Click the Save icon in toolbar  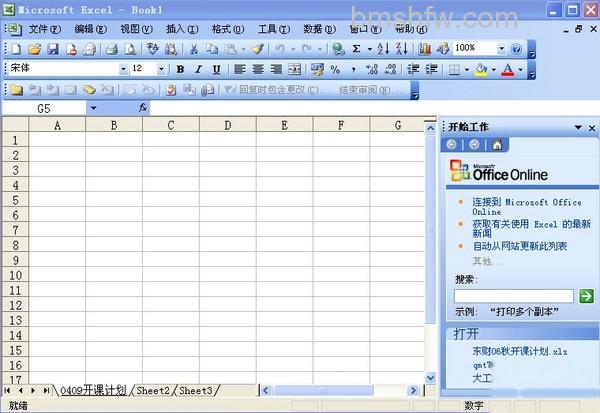click(53, 49)
